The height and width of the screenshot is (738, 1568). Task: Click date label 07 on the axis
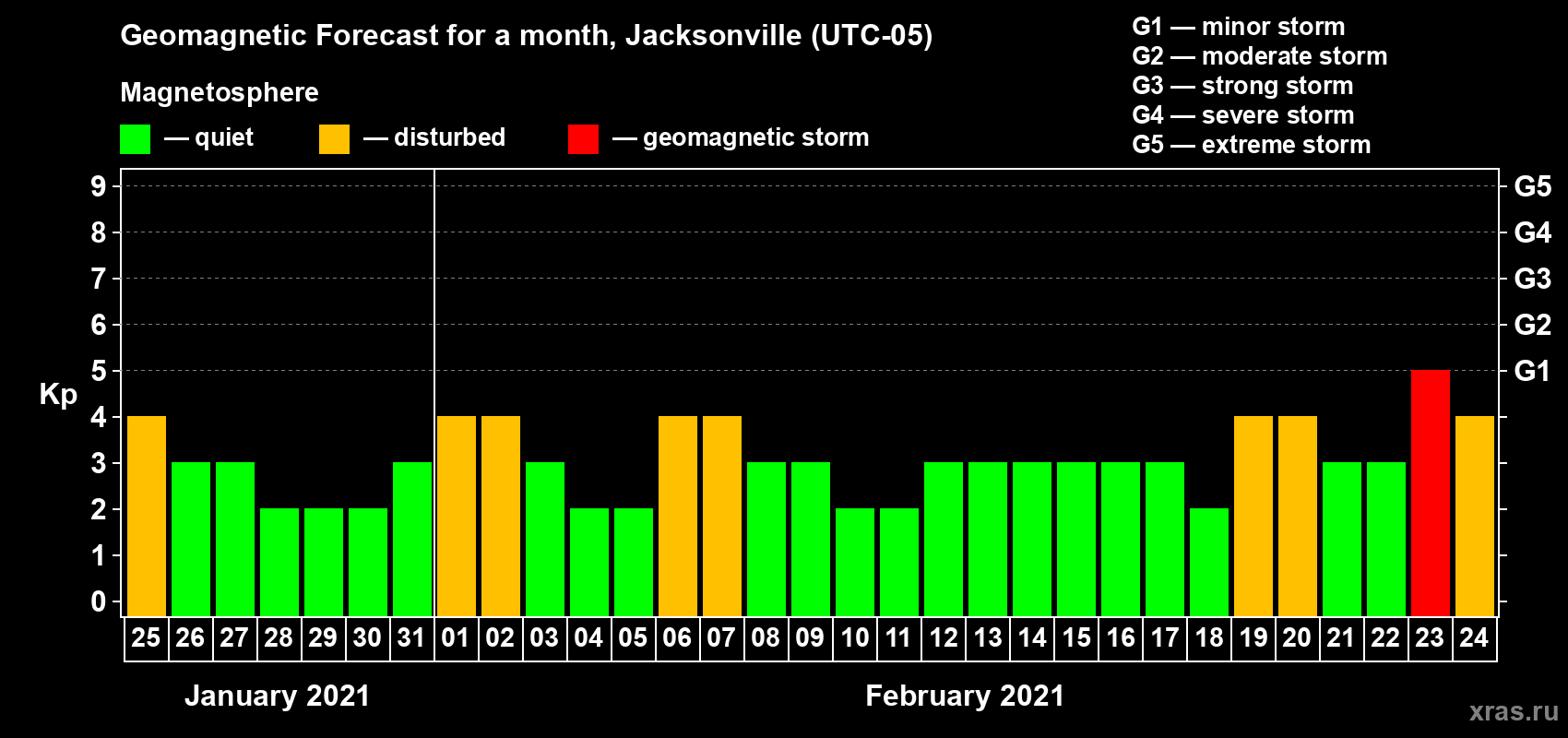pos(721,637)
